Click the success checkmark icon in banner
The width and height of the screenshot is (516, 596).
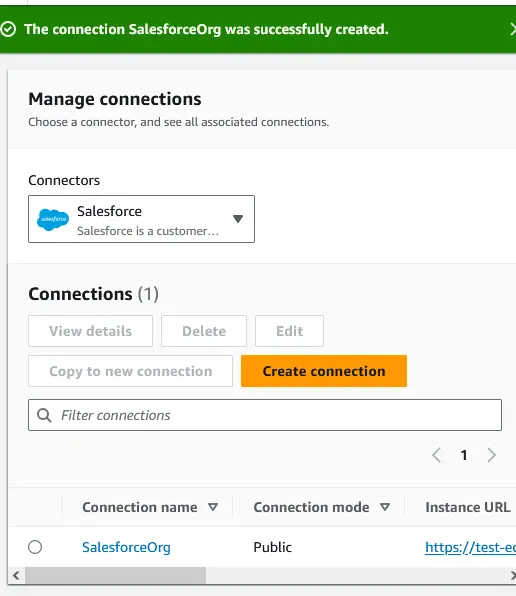point(8,29)
